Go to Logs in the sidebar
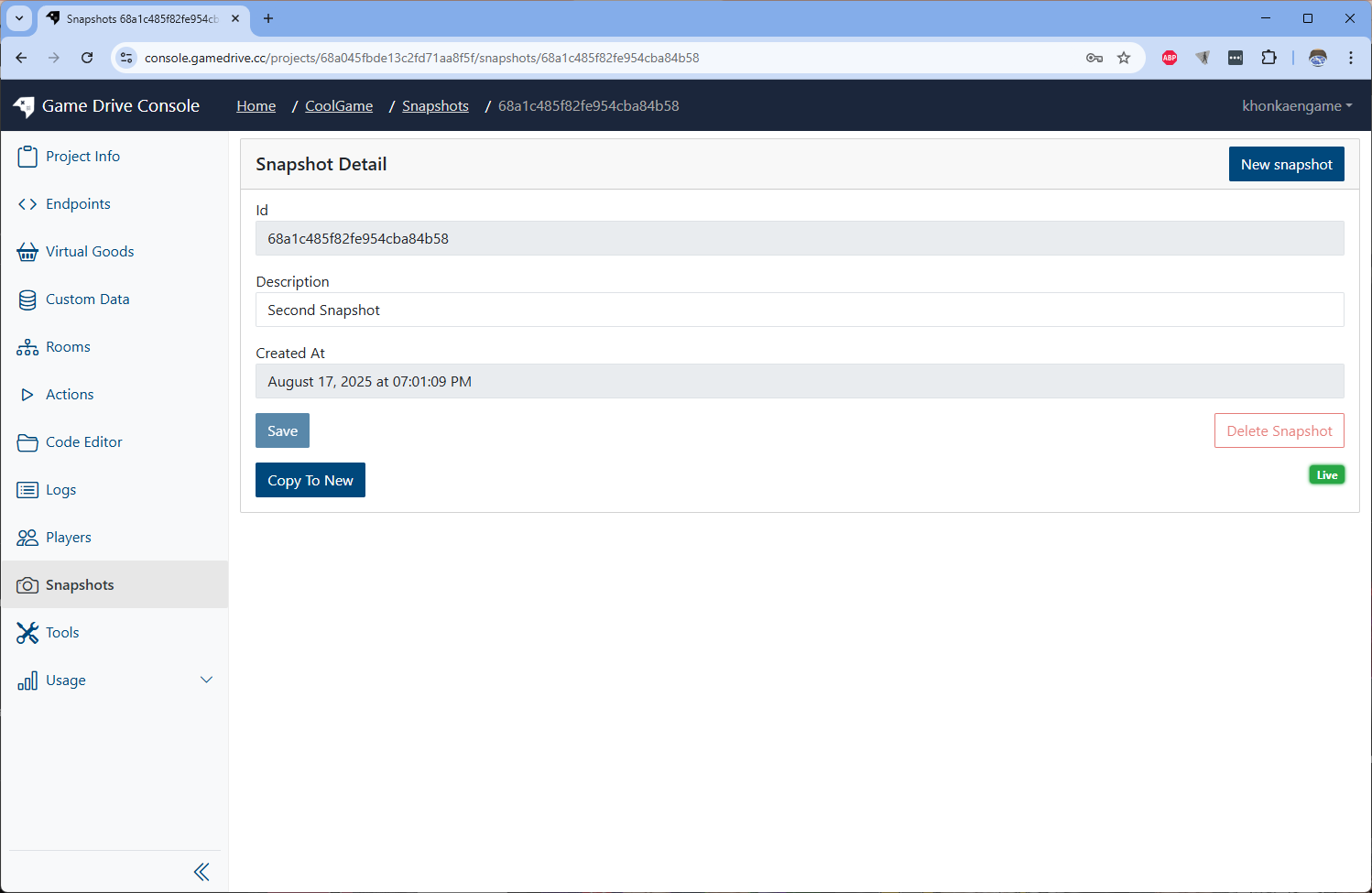1372x893 pixels. [60, 490]
